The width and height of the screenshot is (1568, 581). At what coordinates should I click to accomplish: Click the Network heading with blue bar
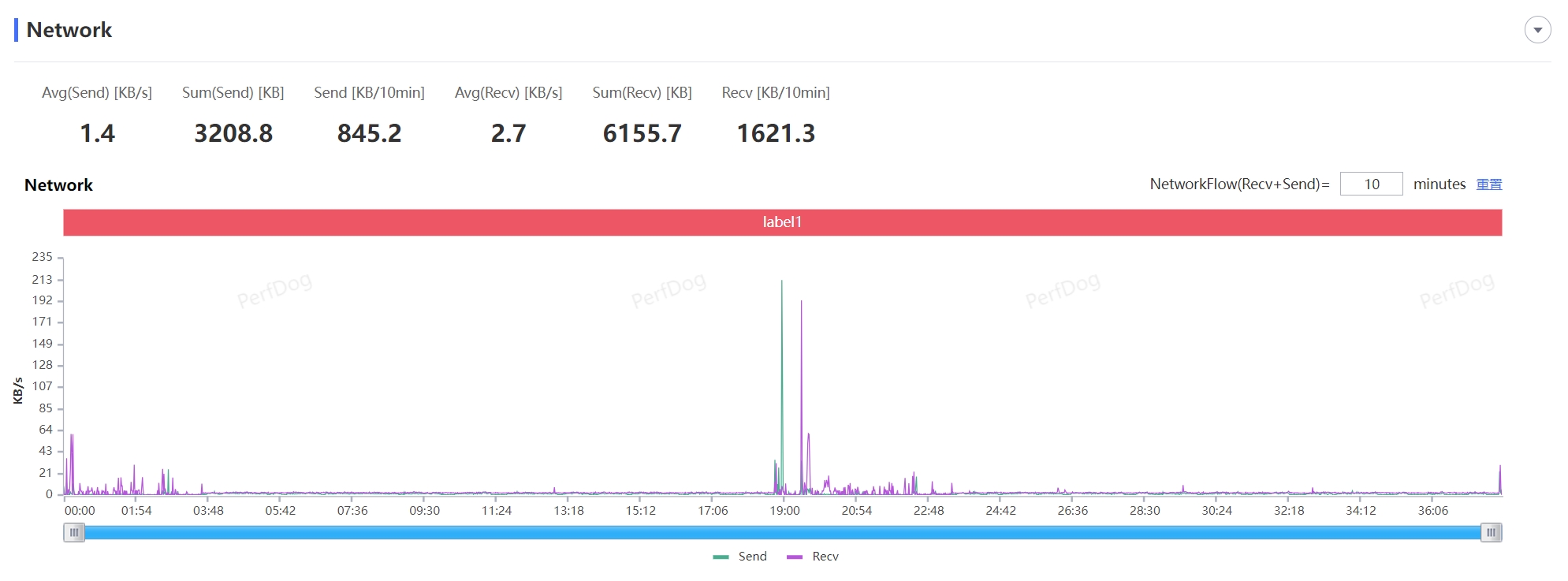click(x=69, y=30)
